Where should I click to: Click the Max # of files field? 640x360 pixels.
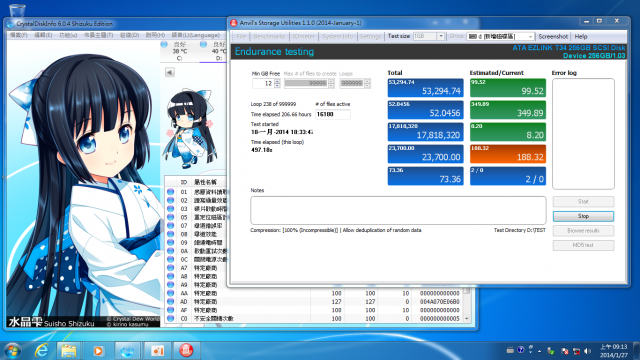click(306, 83)
